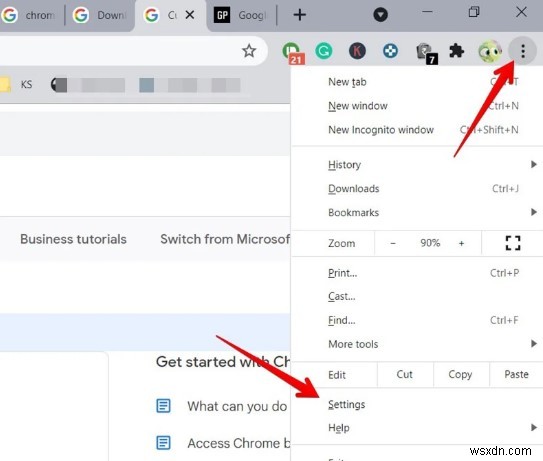Expand the Help submenu
Image resolution: width=543 pixels, height=461 pixels.
tap(417, 428)
